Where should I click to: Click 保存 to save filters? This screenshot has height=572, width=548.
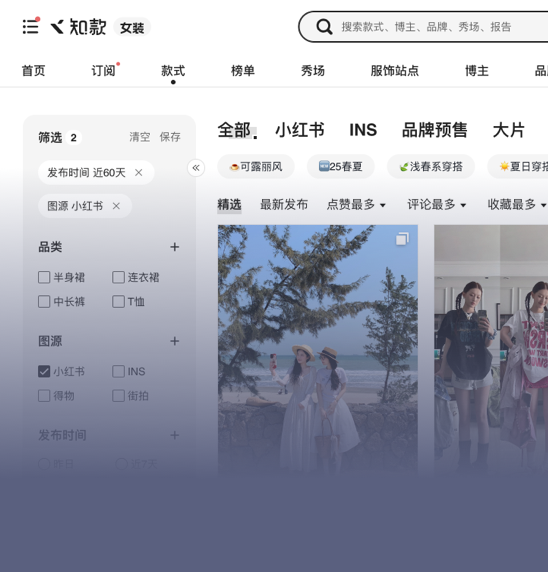(170, 137)
